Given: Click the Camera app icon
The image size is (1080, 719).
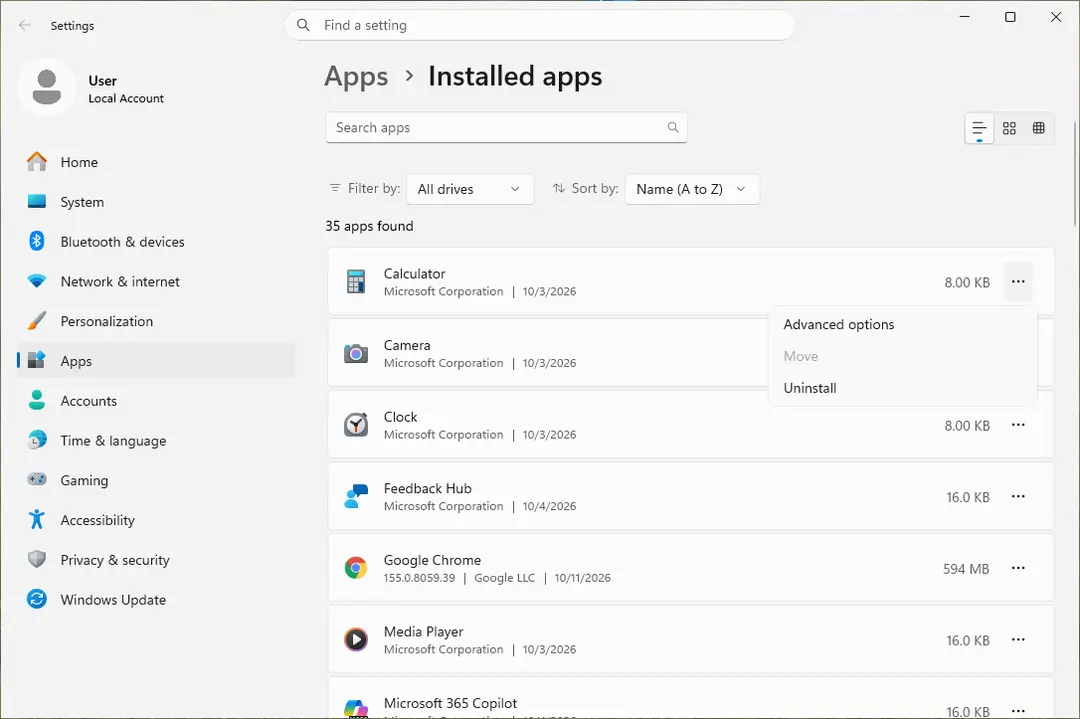Looking at the screenshot, I should pos(355,353).
